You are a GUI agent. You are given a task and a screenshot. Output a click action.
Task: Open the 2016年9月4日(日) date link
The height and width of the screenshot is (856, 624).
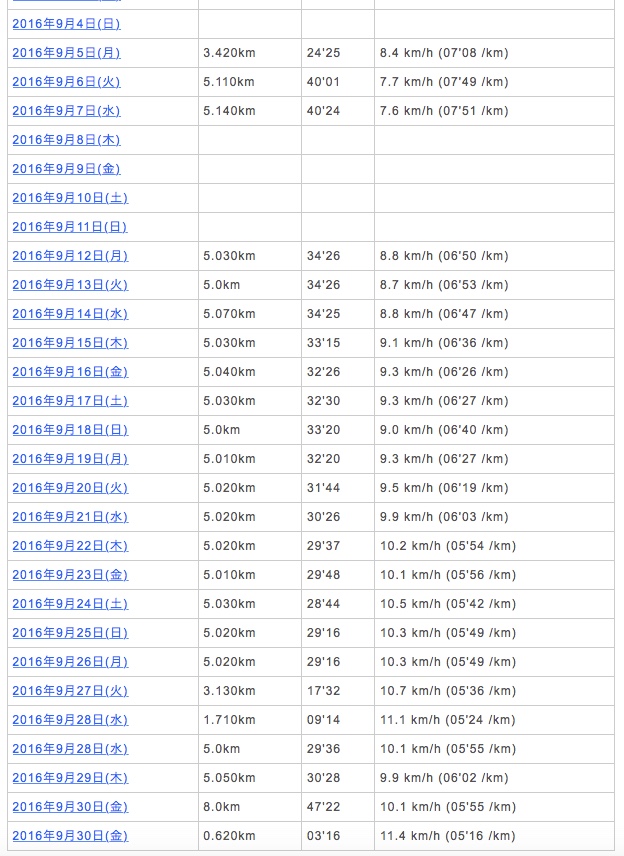tap(66, 24)
